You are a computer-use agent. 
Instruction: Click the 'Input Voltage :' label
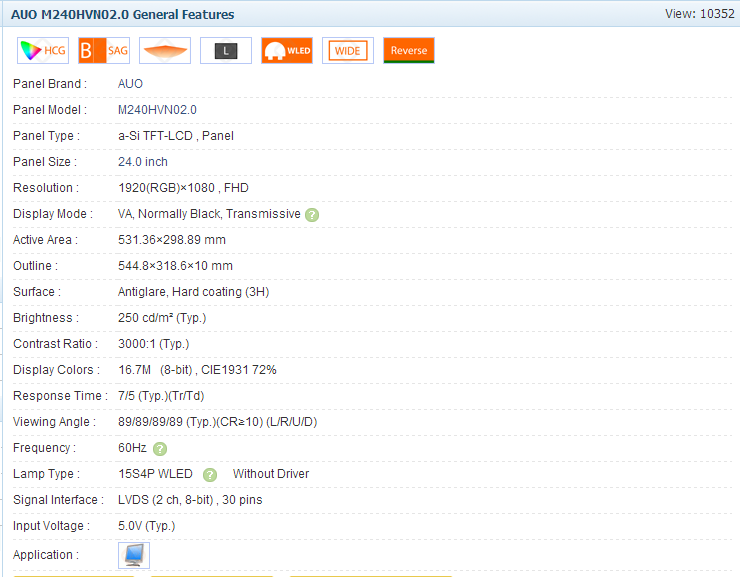tap(51, 526)
